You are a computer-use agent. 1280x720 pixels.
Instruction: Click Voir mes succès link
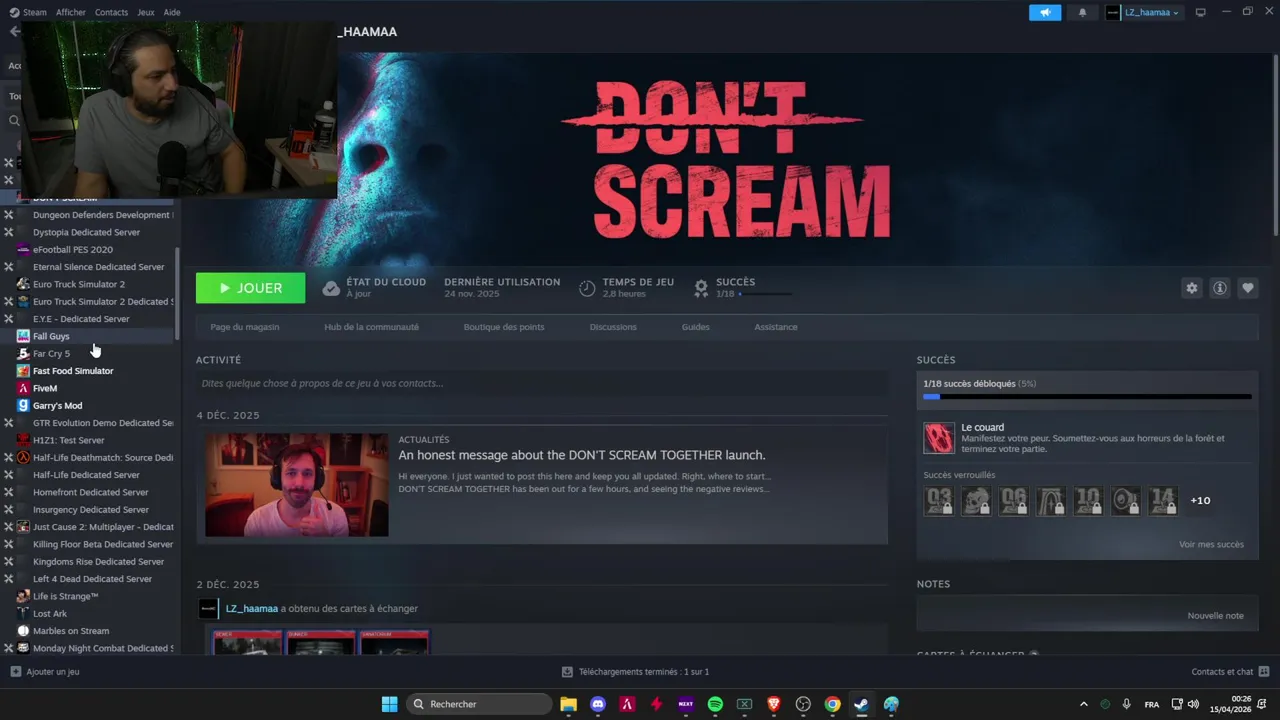[1211, 545]
